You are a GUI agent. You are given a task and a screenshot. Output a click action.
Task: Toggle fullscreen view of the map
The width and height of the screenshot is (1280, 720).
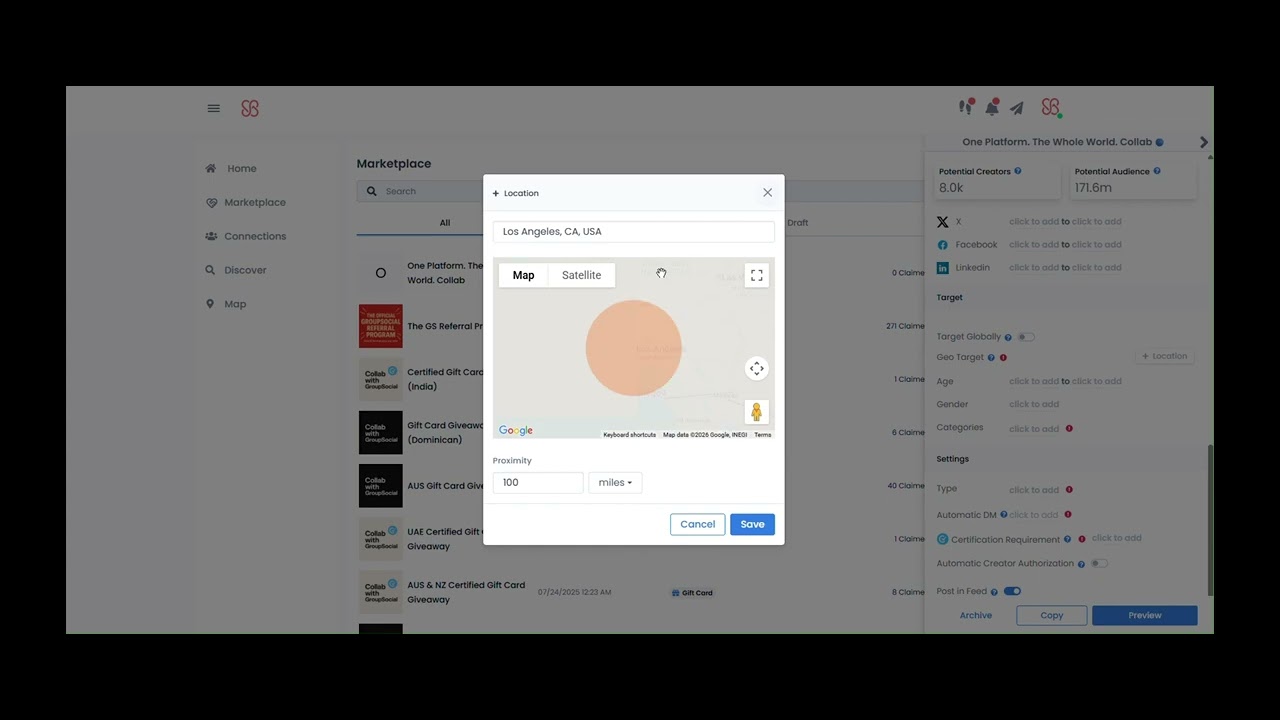[x=757, y=275]
